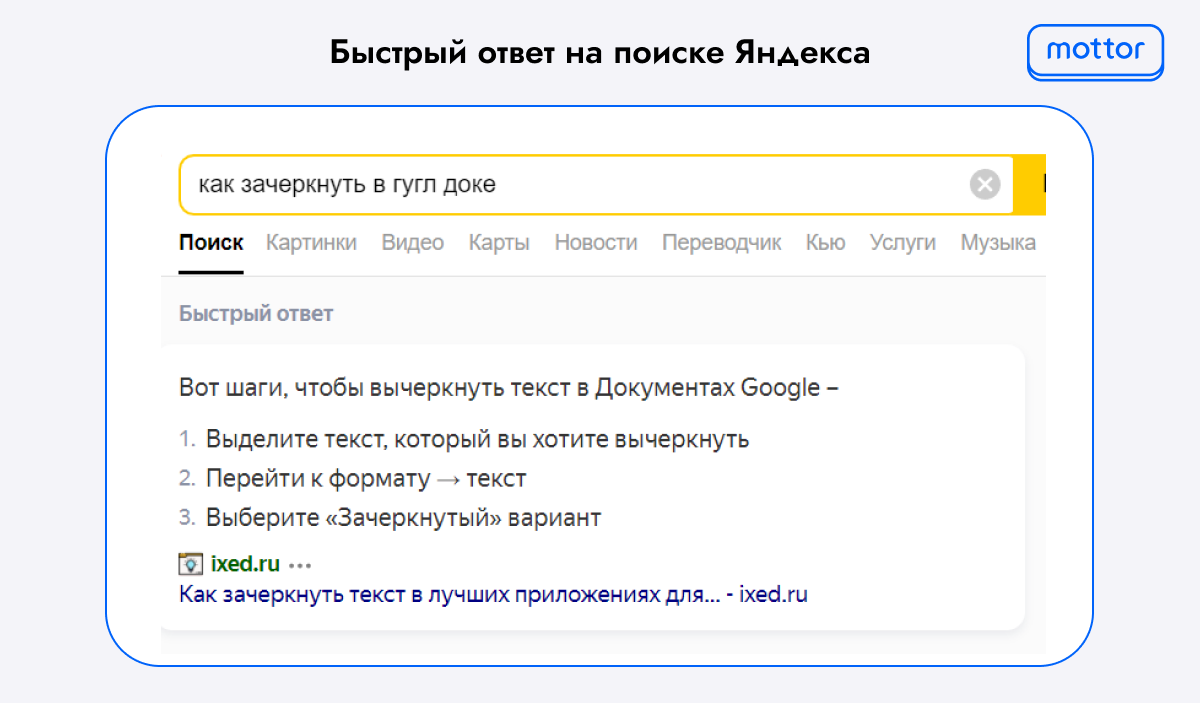This screenshot has height=703, width=1200.
Task: Open the green ixed.ru domain link
Action: (x=245, y=563)
